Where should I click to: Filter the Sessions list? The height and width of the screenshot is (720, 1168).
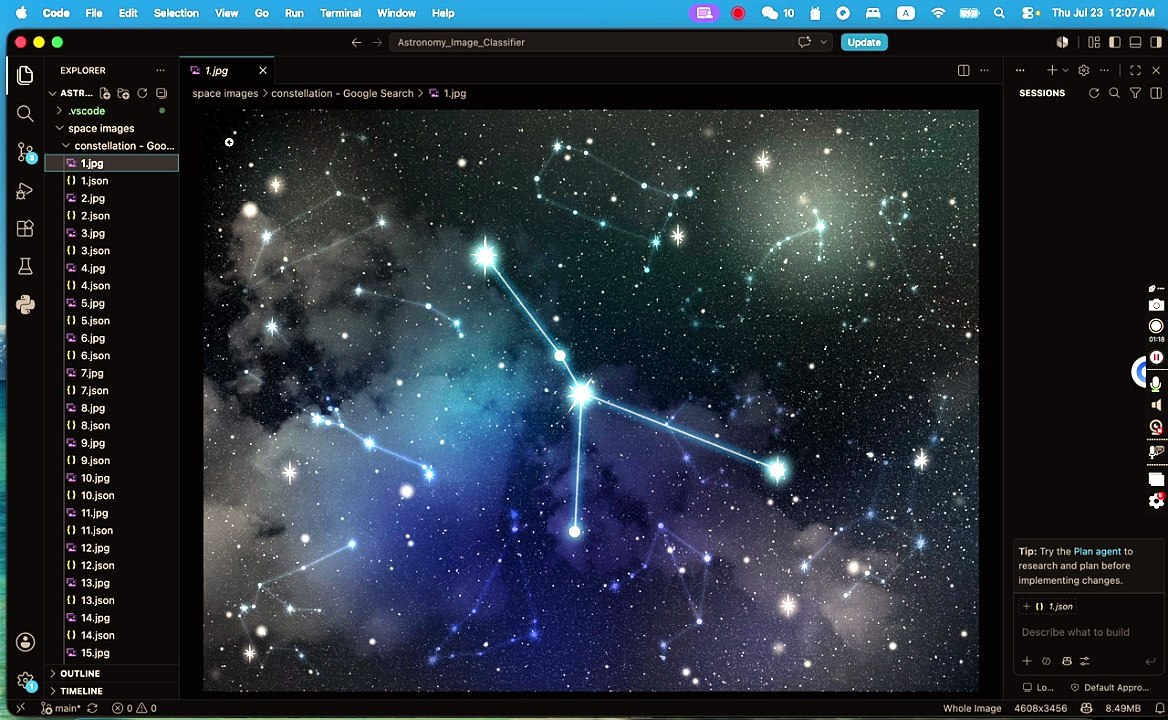click(x=1135, y=93)
